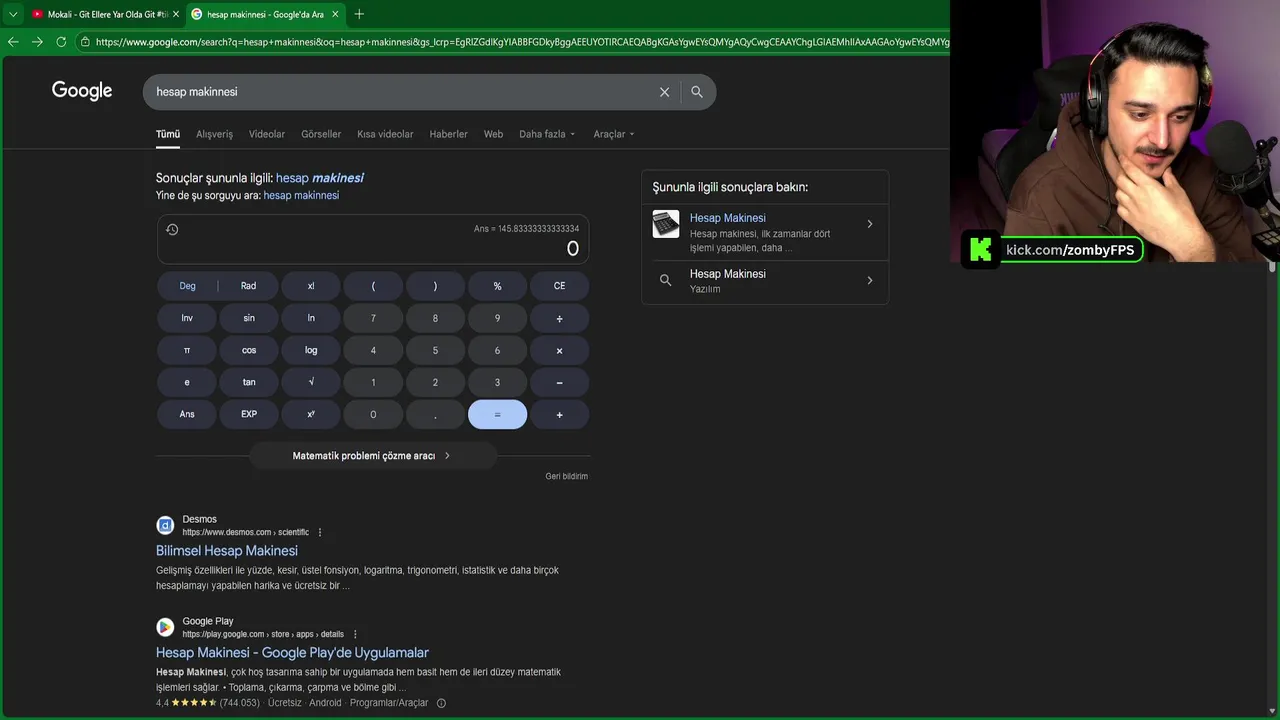
Task: Tap the equals key
Action: point(497,414)
